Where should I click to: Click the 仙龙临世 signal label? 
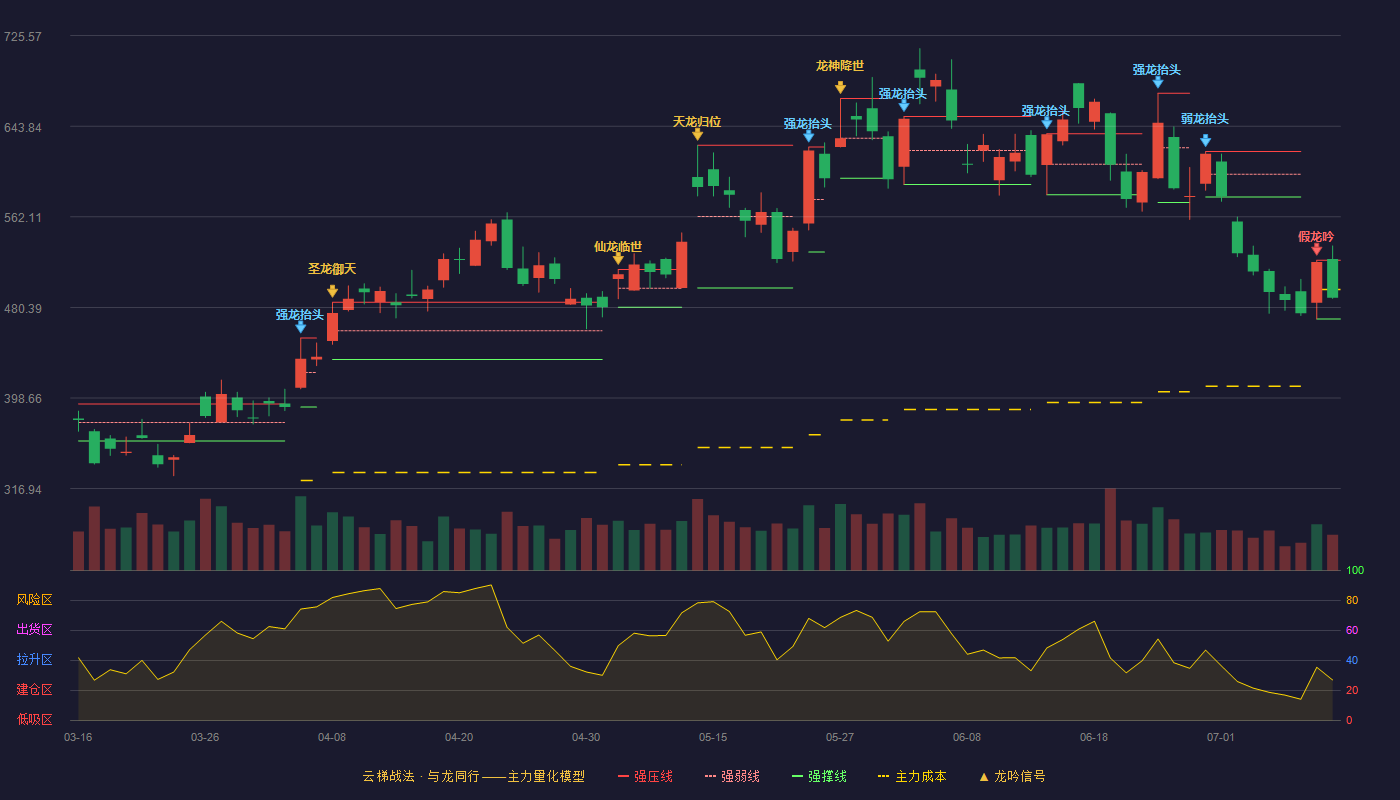618,247
